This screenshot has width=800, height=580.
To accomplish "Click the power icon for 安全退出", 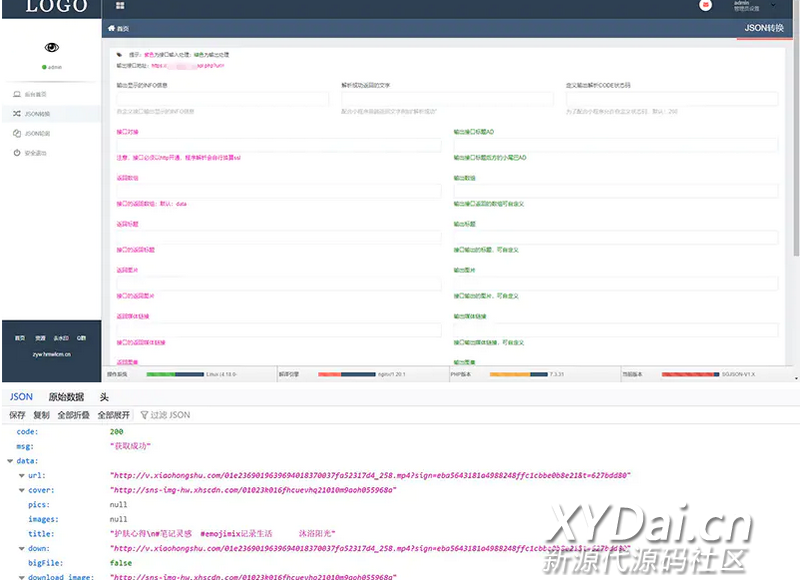I will [x=17, y=153].
